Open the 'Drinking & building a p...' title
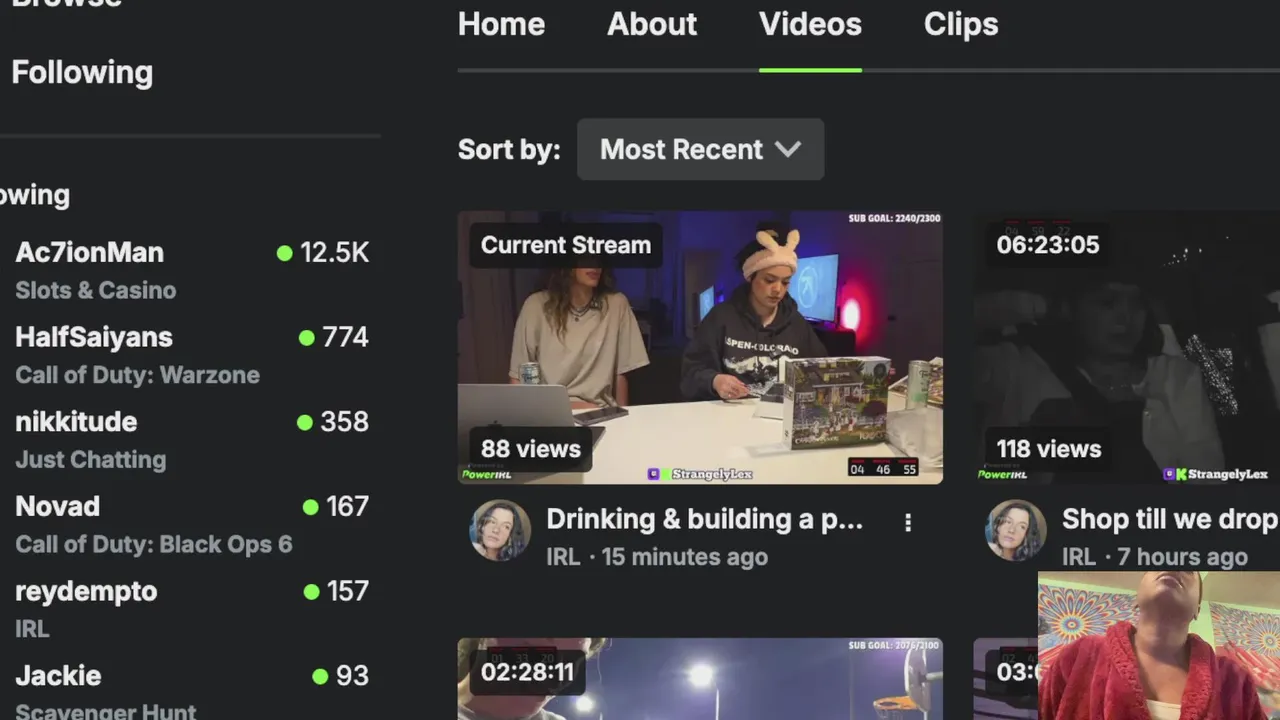This screenshot has height=720, width=1280. point(704,519)
